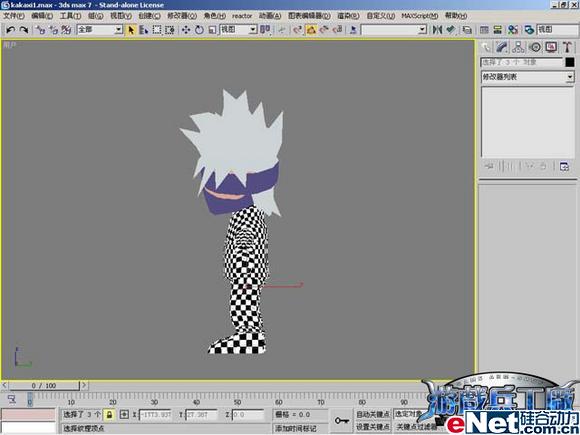Activate the Select Object arrow tool
Viewport: 580px width, 435px height.
pyautogui.click(x=131, y=30)
